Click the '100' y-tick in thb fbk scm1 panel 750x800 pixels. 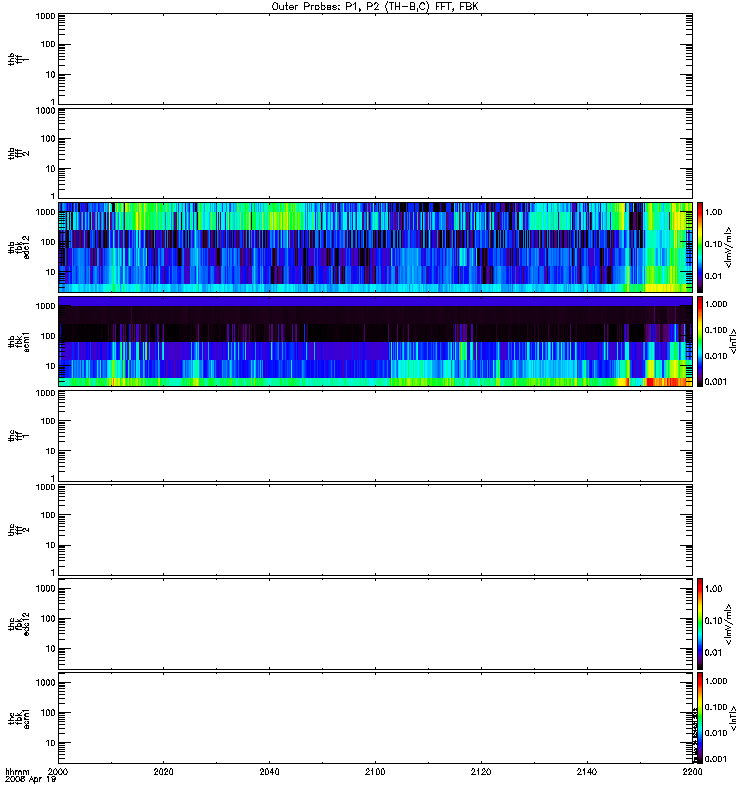(50, 336)
